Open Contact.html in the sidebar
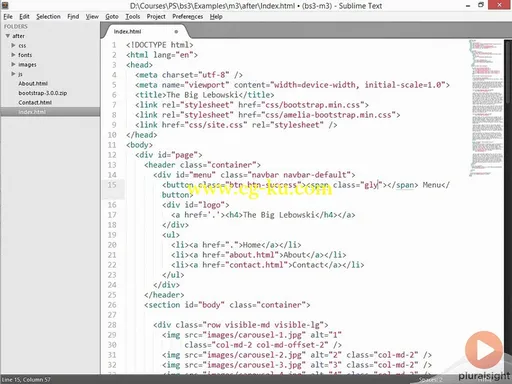 click(x=35, y=102)
